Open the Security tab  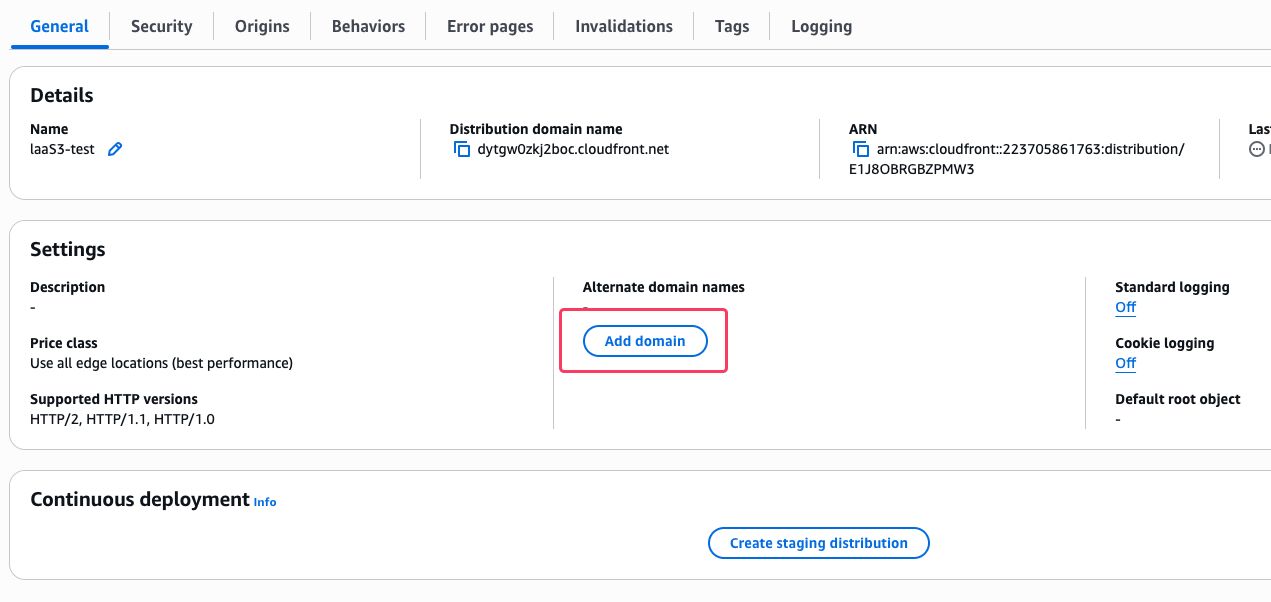click(x=161, y=26)
